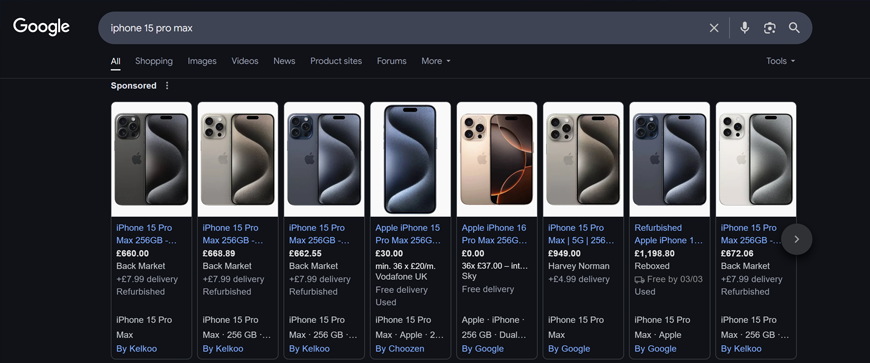Click the £668.89 price
The width and height of the screenshot is (870, 363).
coord(219,254)
